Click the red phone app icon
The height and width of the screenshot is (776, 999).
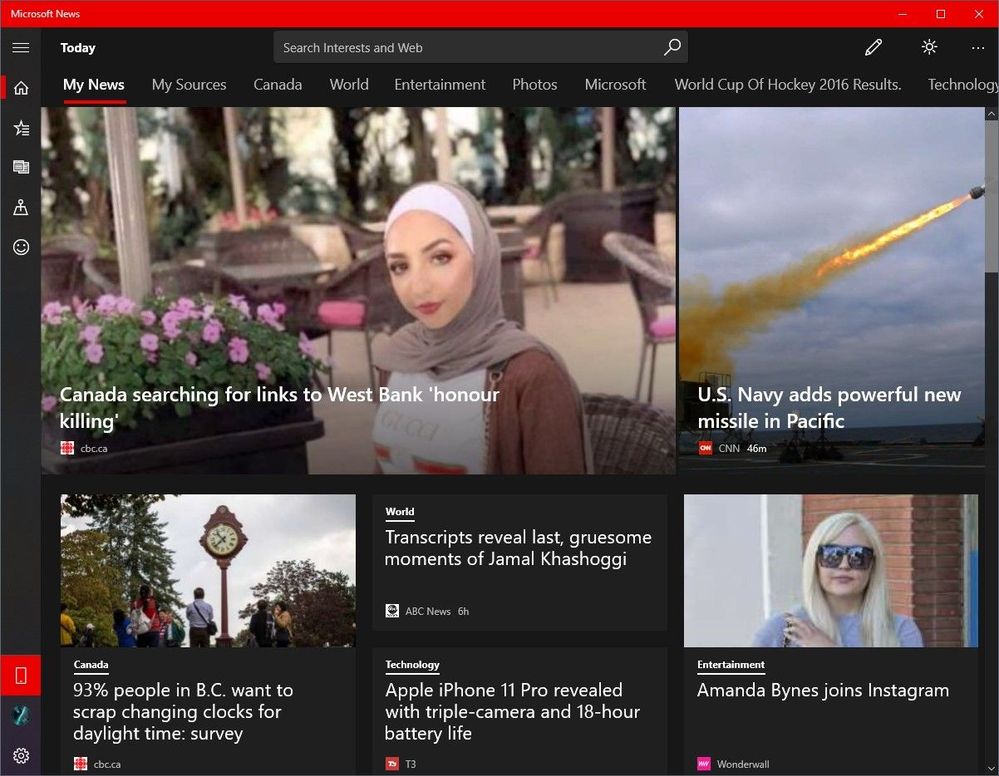20,675
